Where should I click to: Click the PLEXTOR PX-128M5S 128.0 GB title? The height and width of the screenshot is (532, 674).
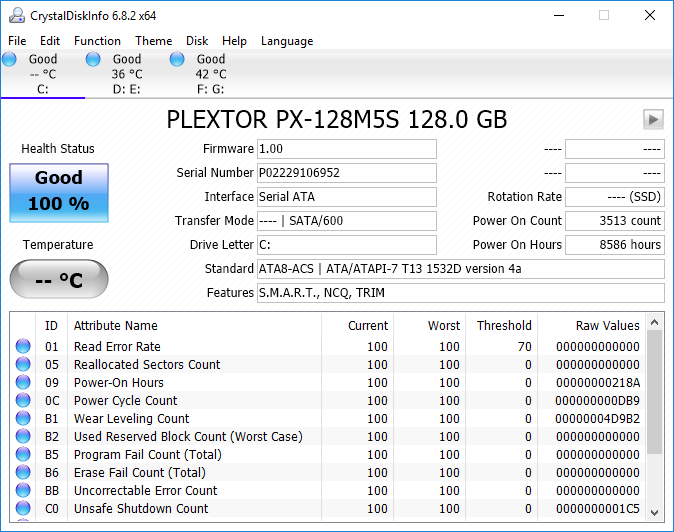pos(337,119)
